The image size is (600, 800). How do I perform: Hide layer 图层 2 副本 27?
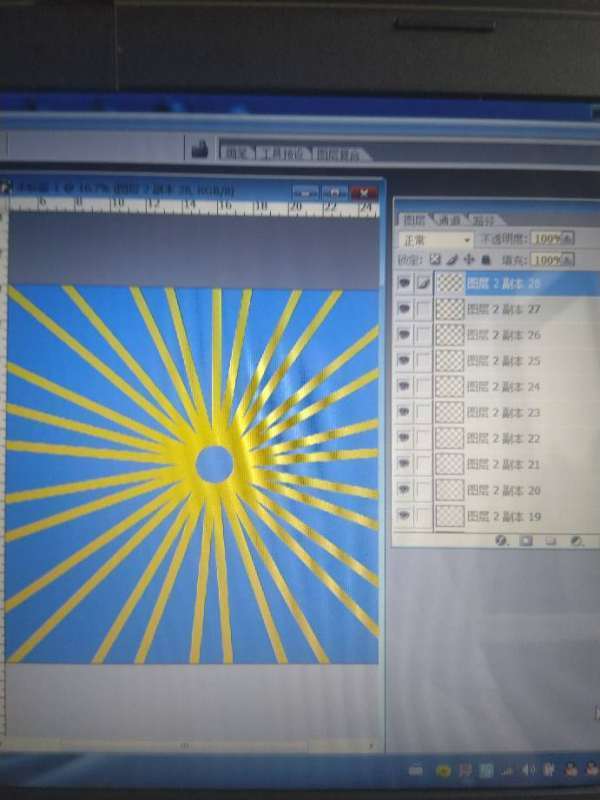pyautogui.click(x=404, y=309)
